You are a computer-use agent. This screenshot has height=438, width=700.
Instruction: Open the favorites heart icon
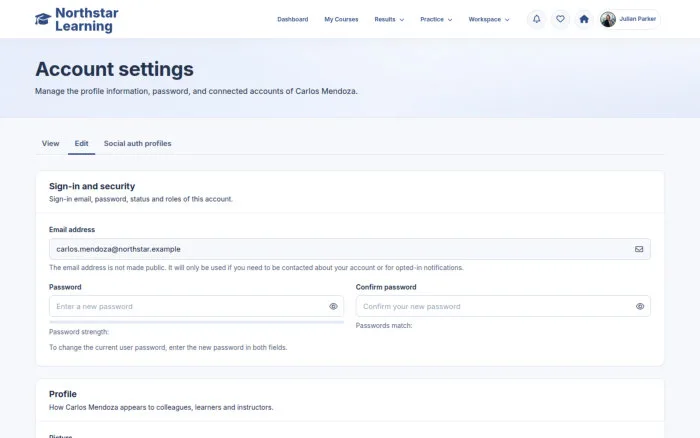560,19
